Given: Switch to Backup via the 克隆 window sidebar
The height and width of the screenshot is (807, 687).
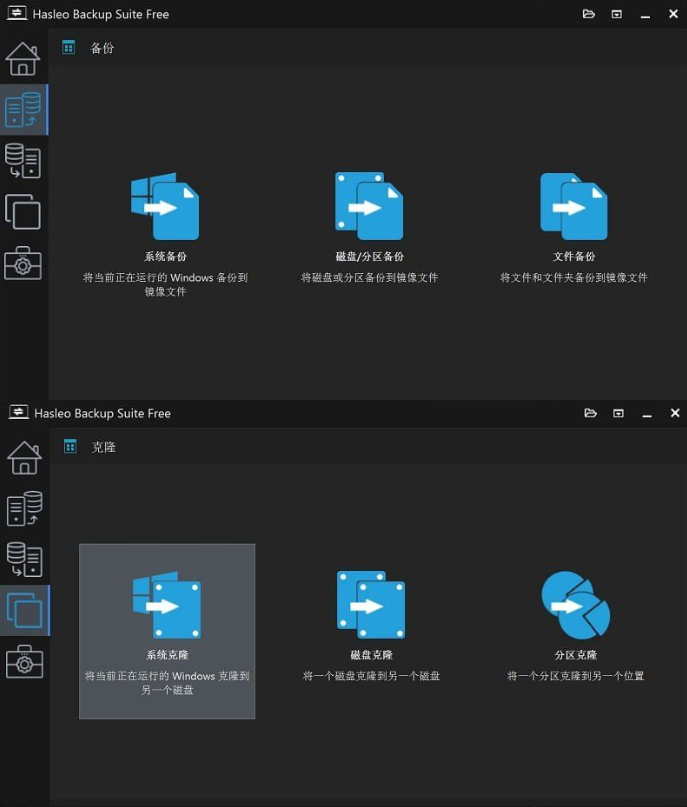Looking at the screenshot, I should (x=24, y=508).
